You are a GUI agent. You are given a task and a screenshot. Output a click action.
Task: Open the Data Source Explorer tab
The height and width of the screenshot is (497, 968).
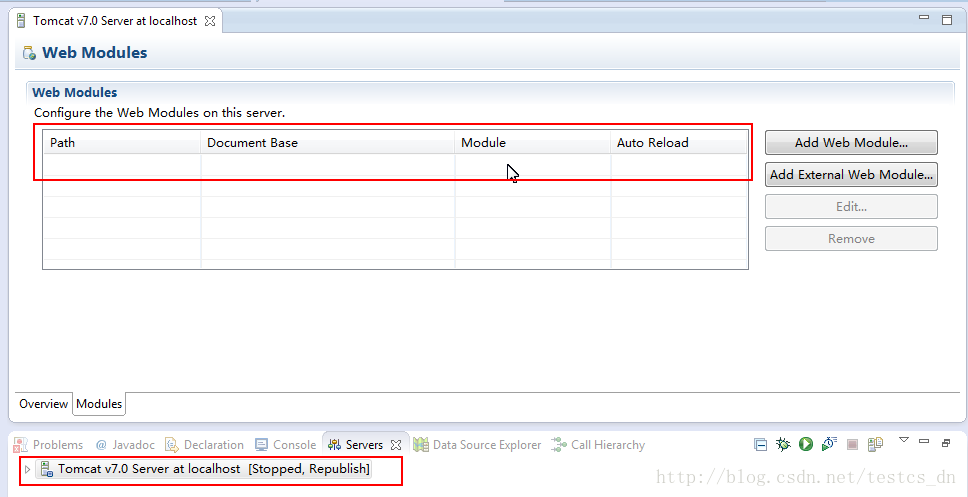pos(477,445)
